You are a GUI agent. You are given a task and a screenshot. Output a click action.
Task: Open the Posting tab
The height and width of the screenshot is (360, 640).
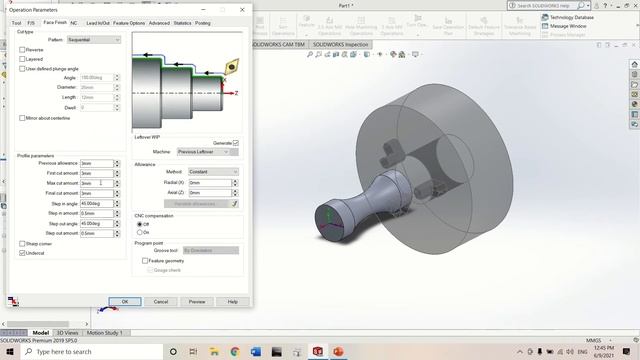[x=203, y=23]
